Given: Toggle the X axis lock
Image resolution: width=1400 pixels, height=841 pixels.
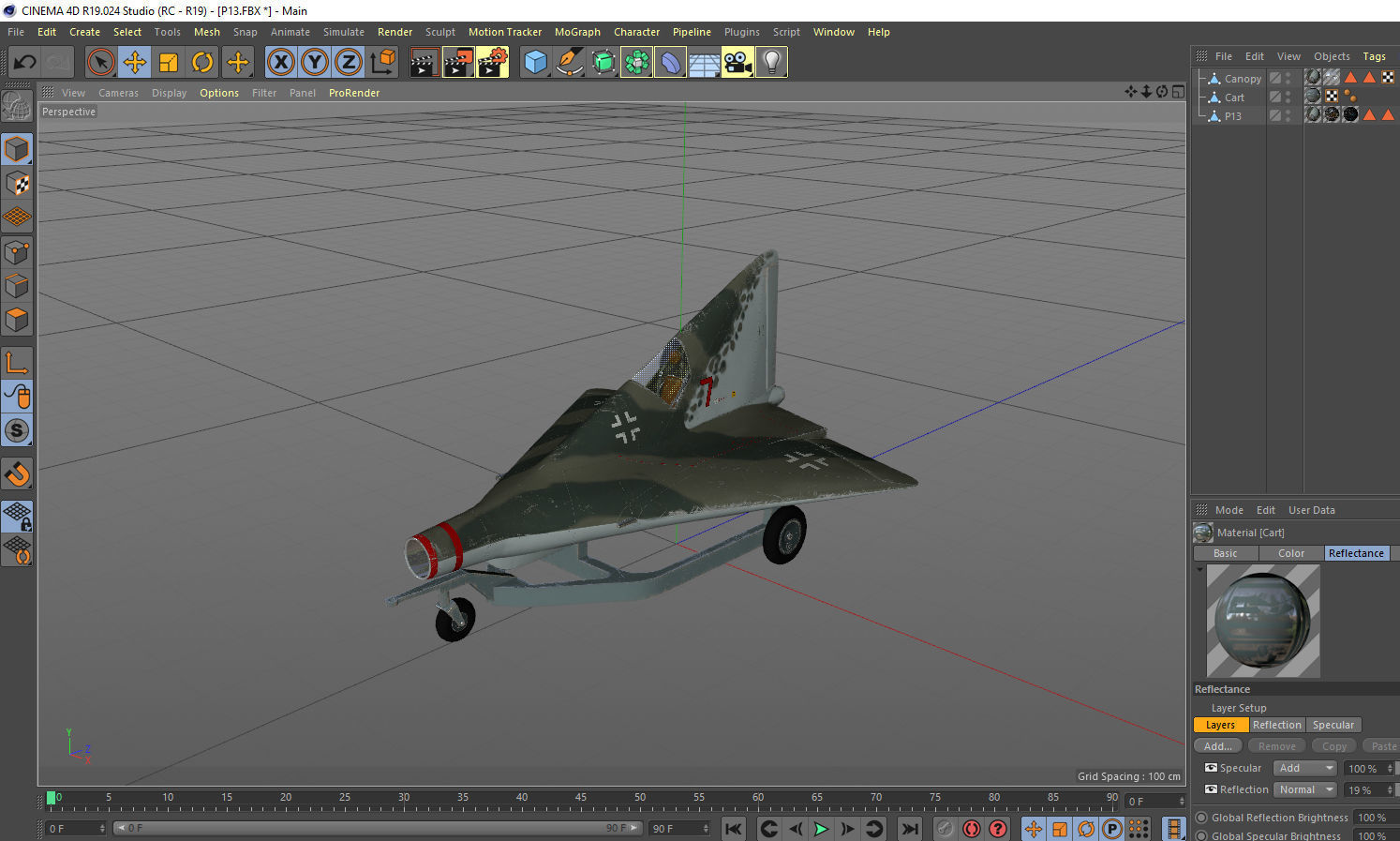Looking at the screenshot, I should tap(280, 63).
